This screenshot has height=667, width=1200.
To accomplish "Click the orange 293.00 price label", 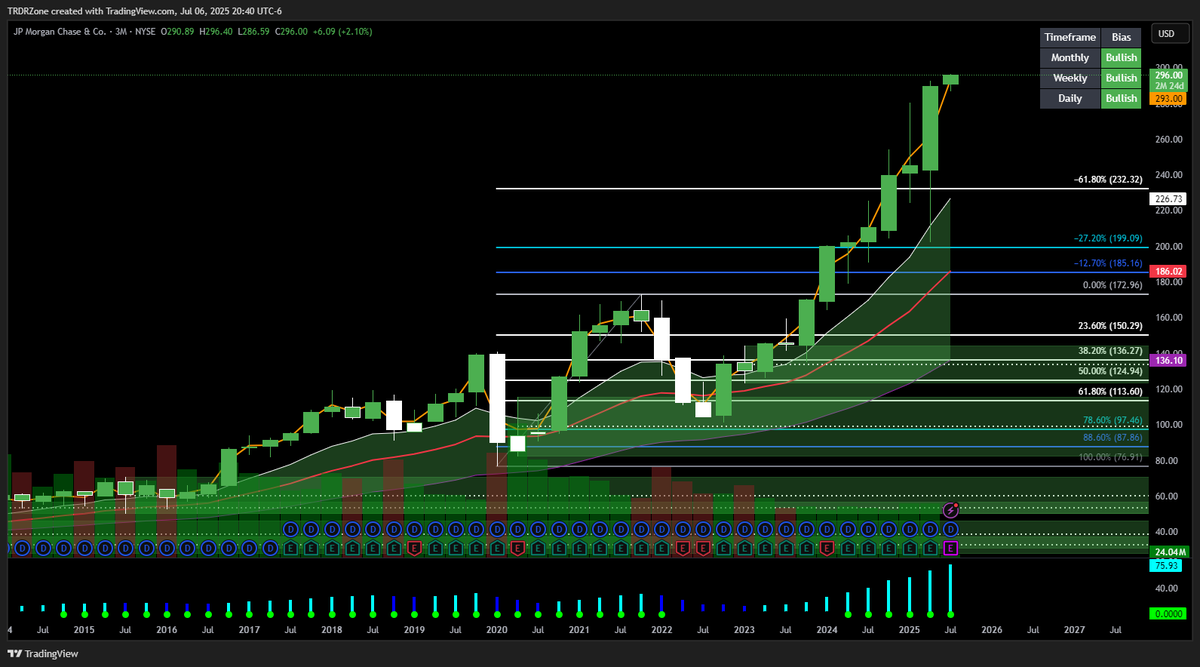I will pyautogui.click(x=1169, y=98).
